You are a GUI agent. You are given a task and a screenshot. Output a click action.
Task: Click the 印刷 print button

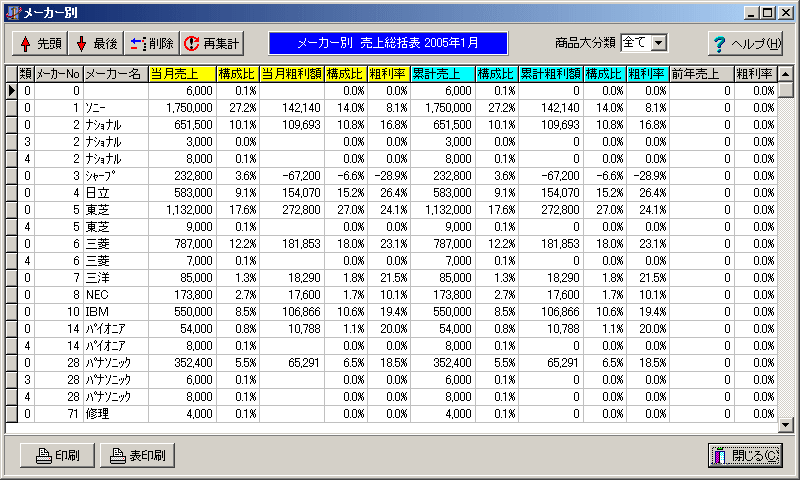coord(57,455)
